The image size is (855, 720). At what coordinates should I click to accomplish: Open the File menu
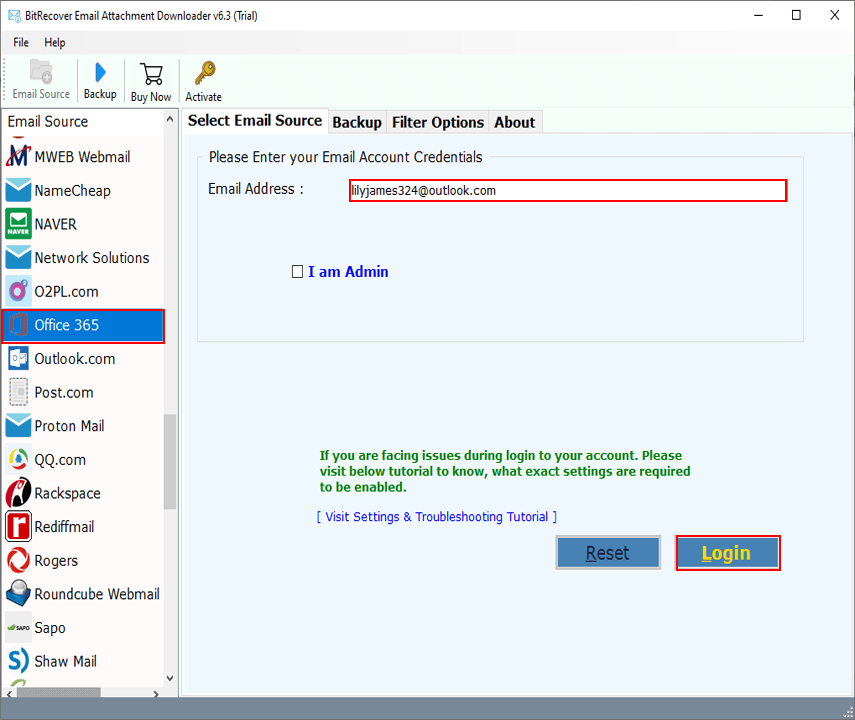(21, 43)
